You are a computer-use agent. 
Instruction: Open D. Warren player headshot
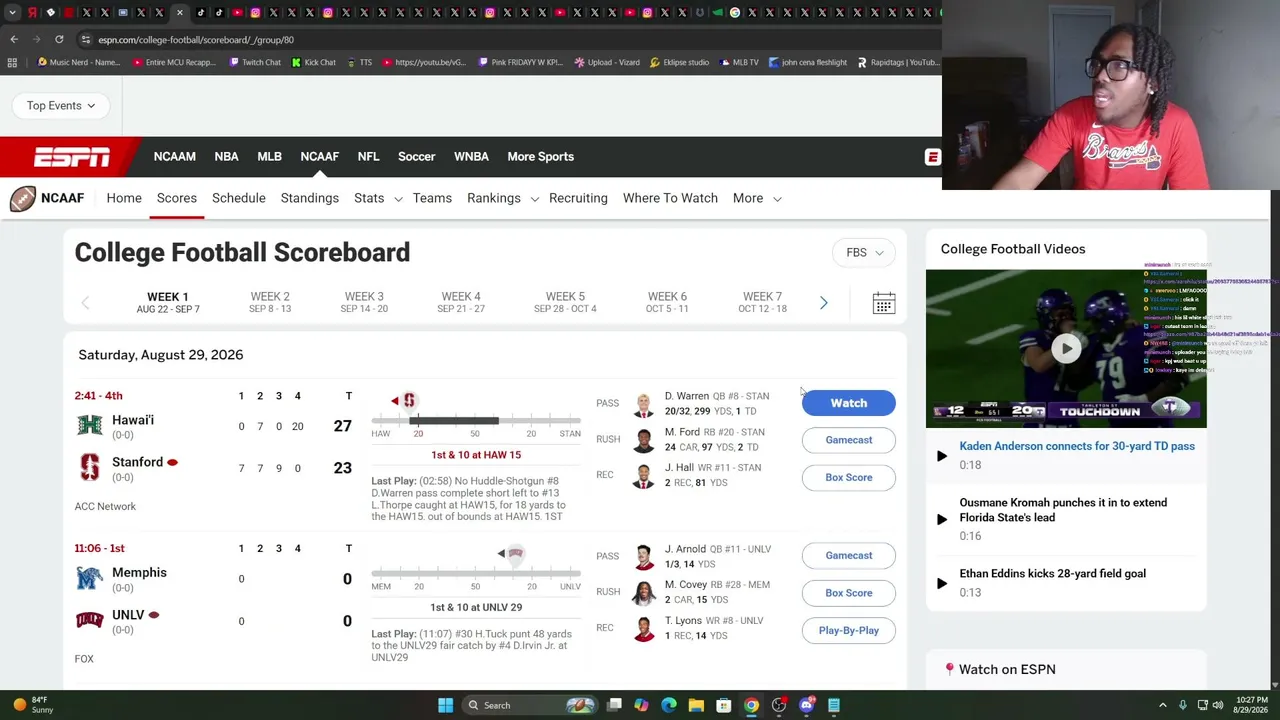(x=644, y=404)
